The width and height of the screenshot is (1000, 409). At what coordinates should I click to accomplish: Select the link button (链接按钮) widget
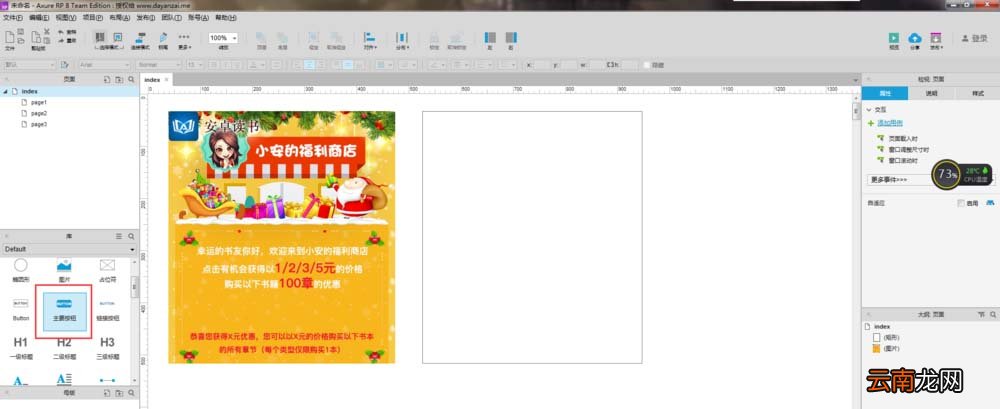pos(107,309)
